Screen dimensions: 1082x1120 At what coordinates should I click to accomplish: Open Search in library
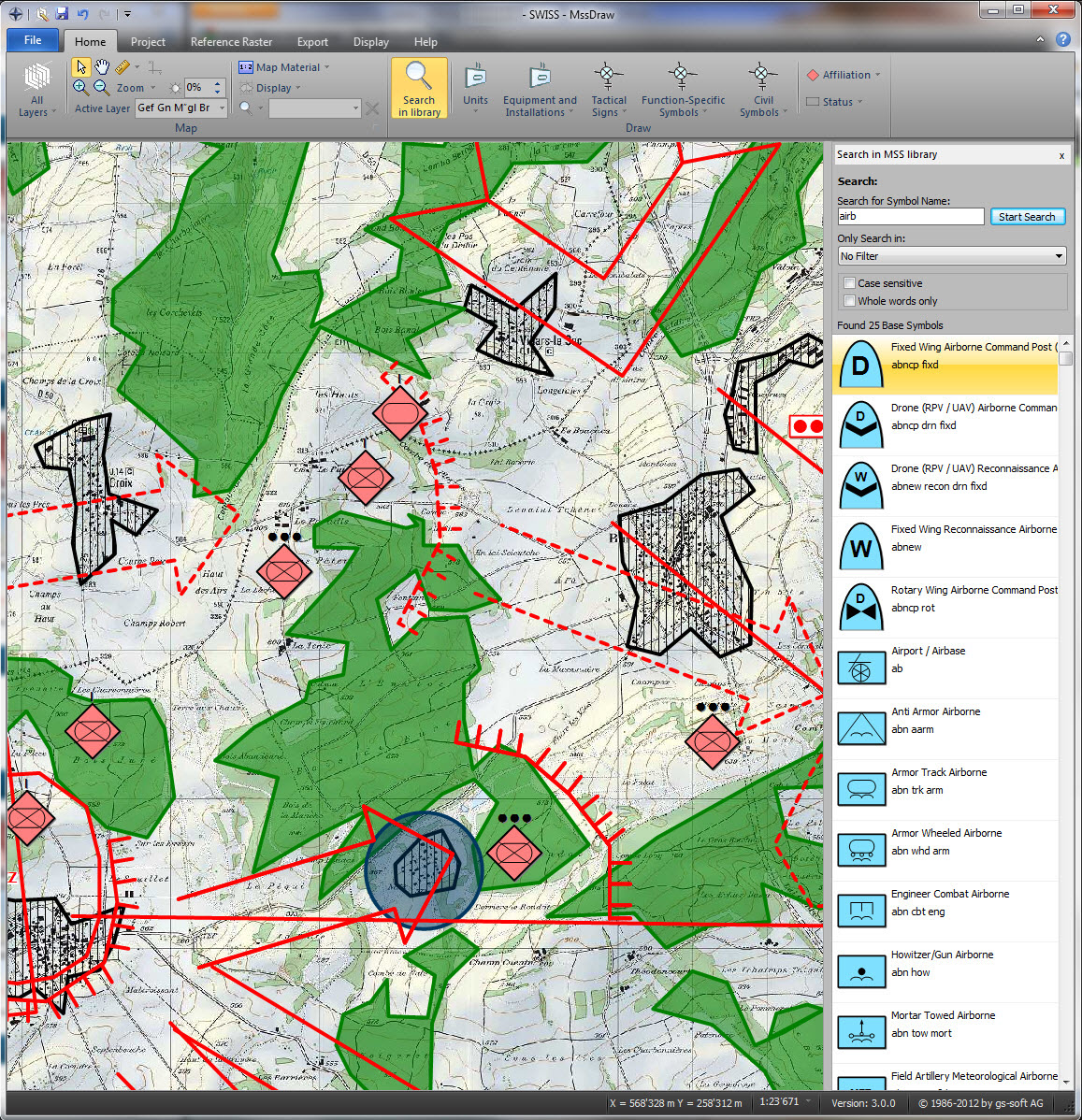tap(419, 90)
